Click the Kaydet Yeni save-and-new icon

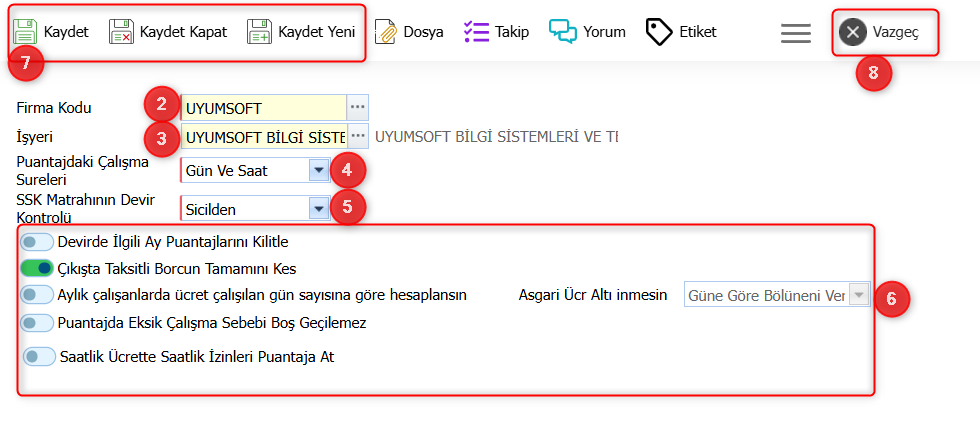click(x=259, y=31)
